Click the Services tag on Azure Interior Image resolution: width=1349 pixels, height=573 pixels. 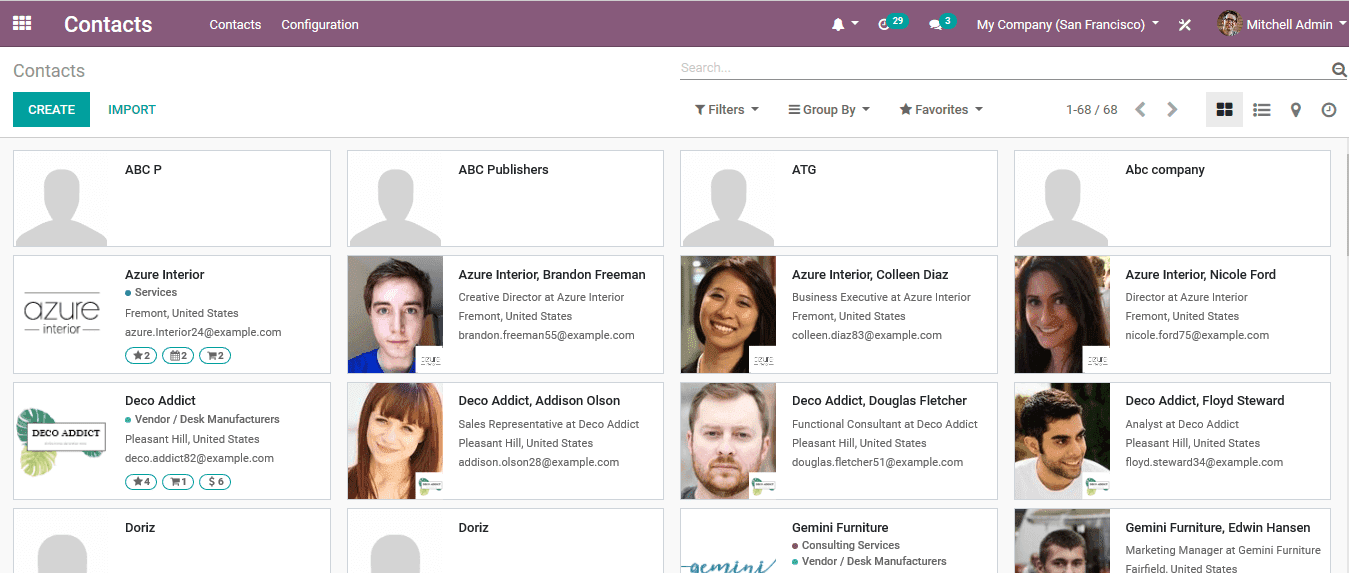click(151, 293)
